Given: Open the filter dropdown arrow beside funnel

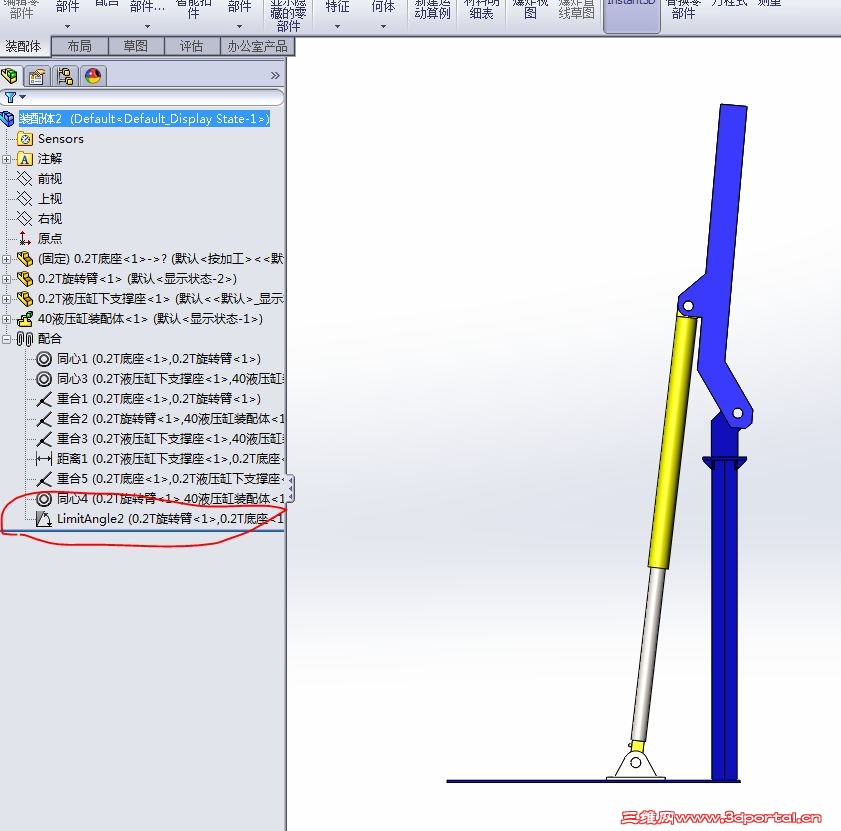Looking at the screenshot, I should coord(23,97).
